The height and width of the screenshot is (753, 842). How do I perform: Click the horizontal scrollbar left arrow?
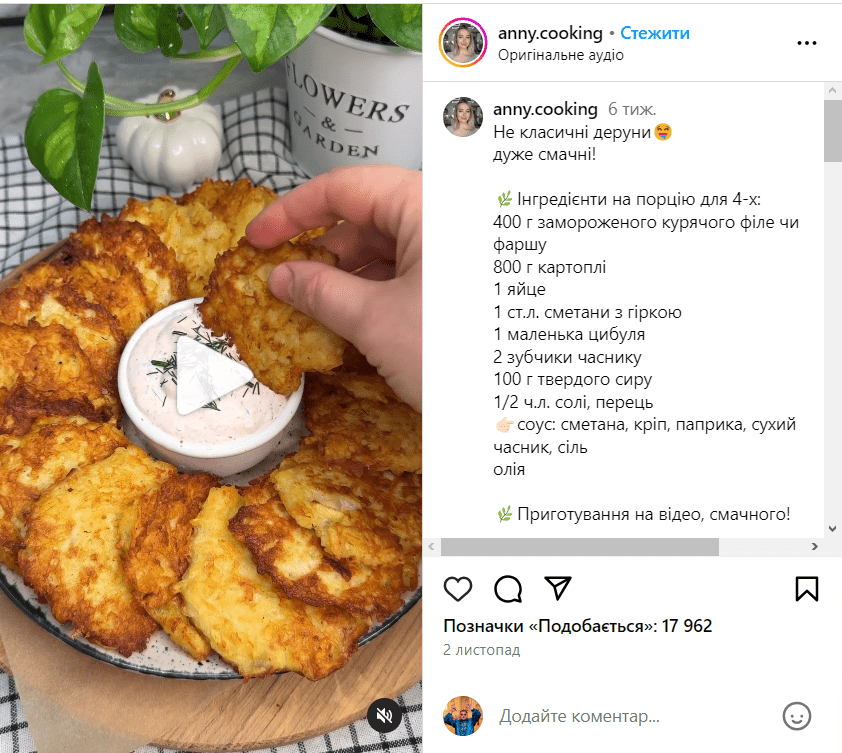click(x=431, y=547)
